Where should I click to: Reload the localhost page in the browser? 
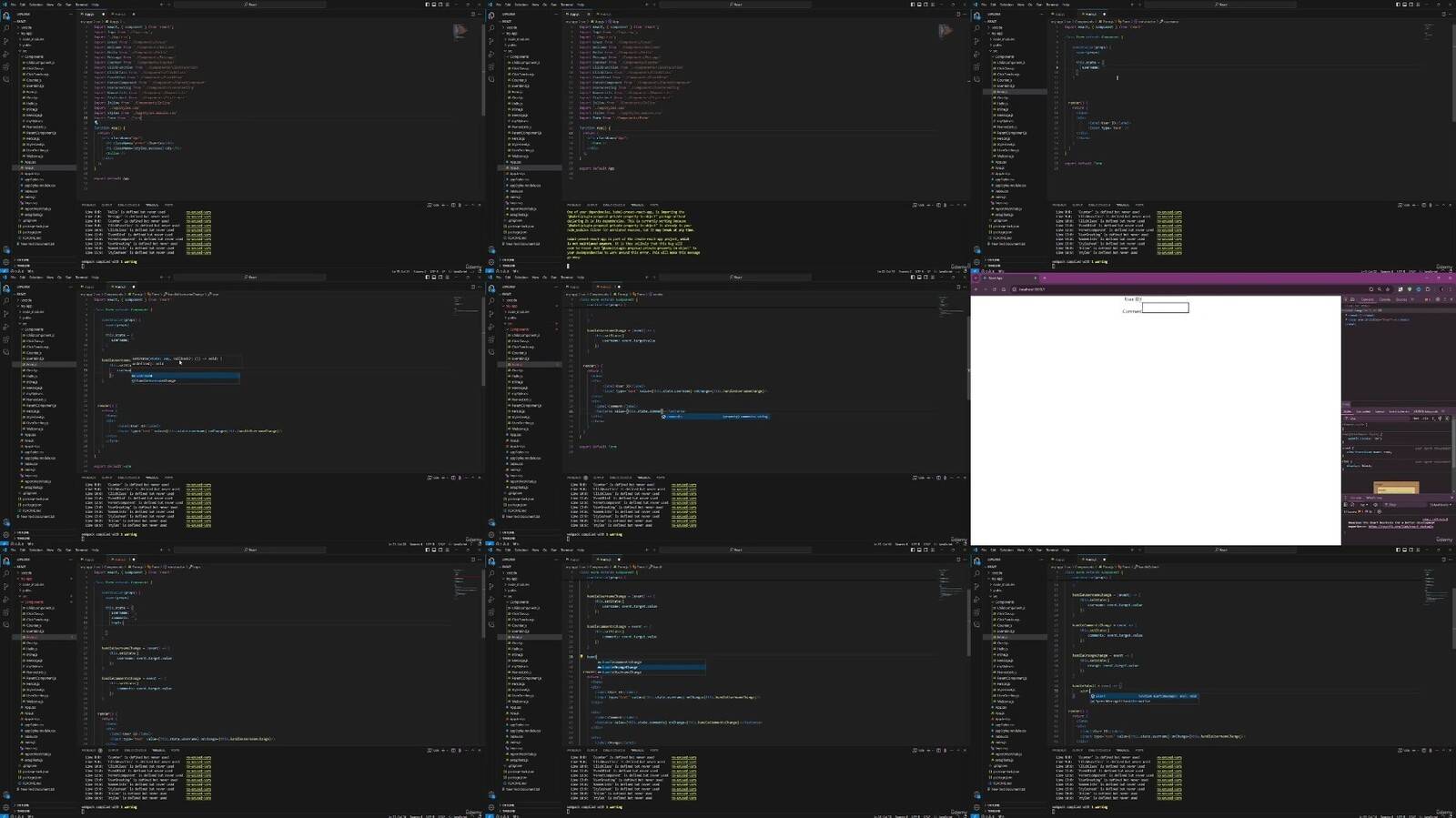[995, 289]
